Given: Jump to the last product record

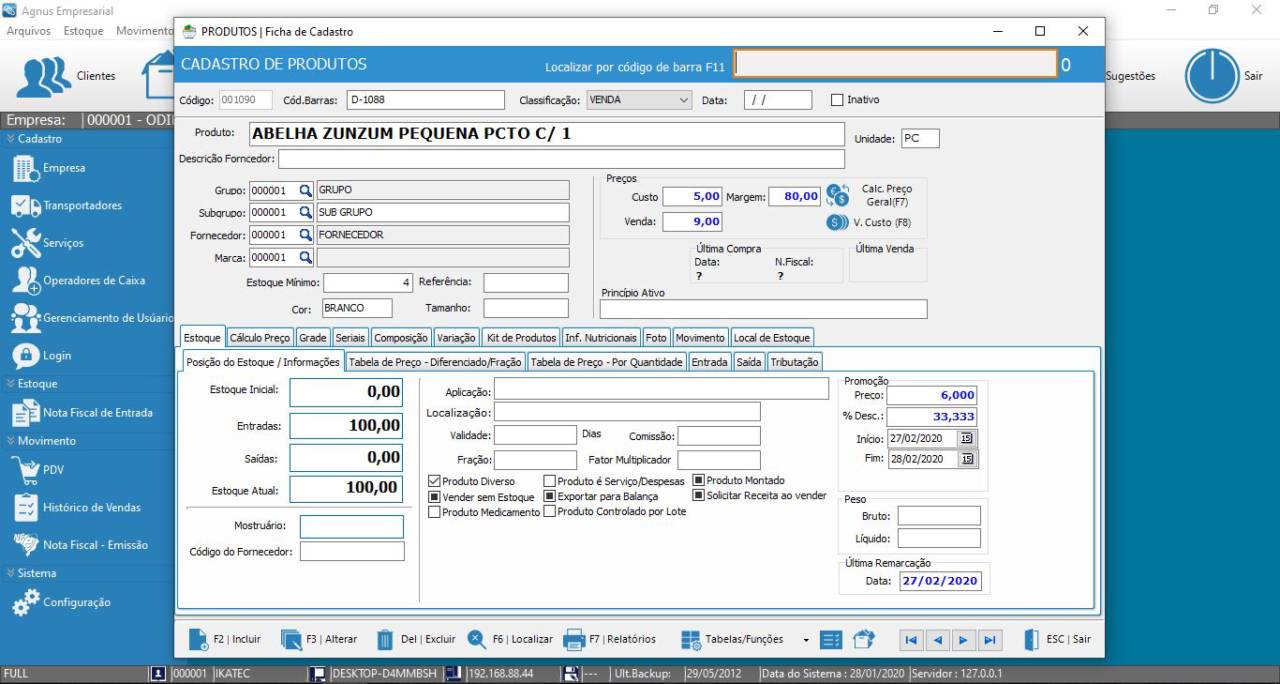Looking at the screenshot, I should 989,640.
